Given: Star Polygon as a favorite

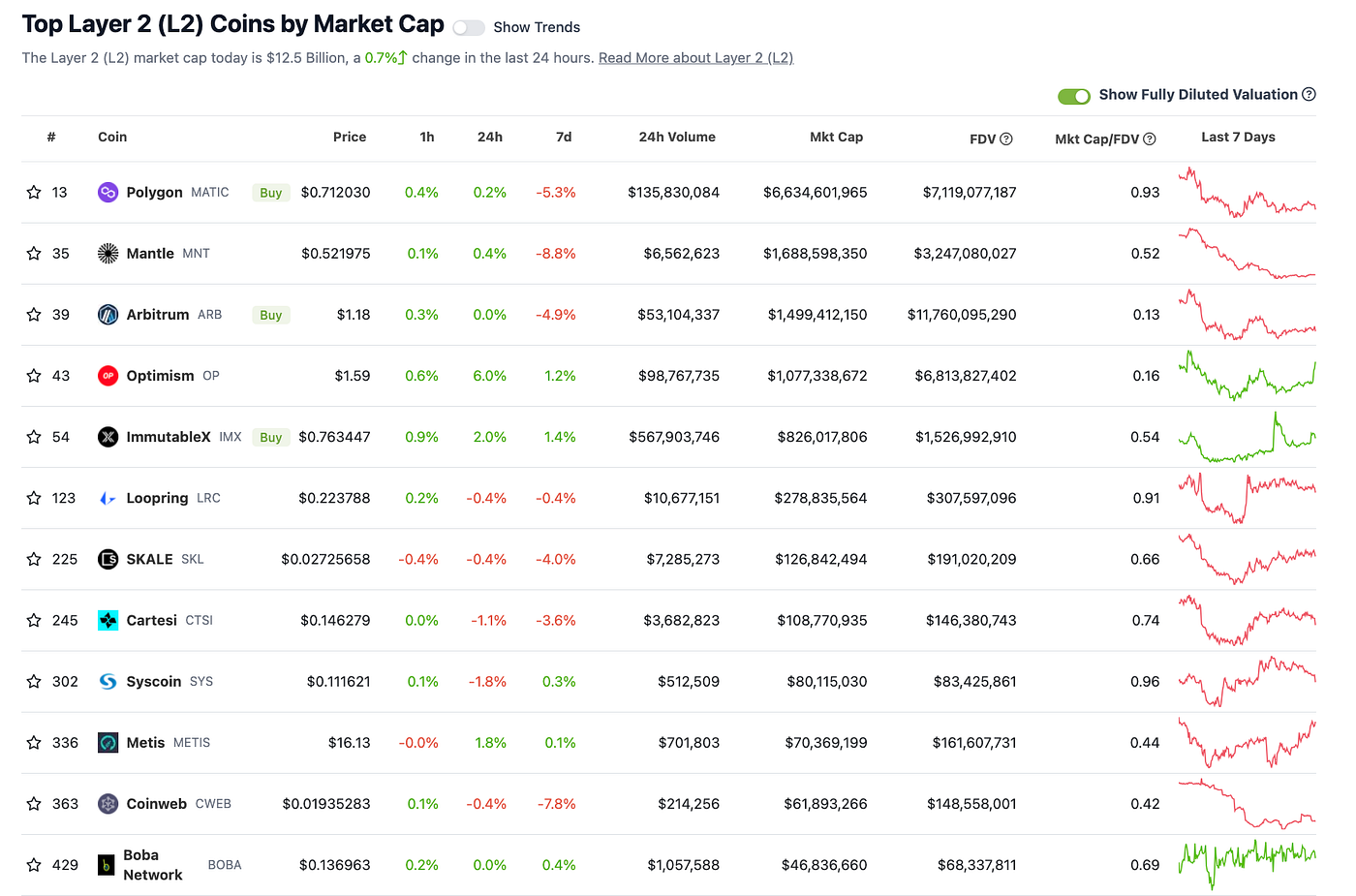Looking at the screenshot, I should 33,192.
